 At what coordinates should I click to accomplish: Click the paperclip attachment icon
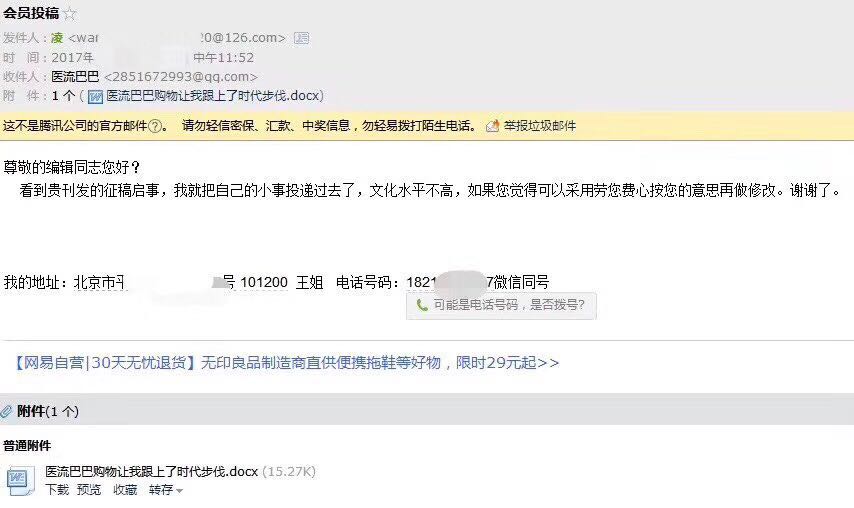[x=7, y=412]
